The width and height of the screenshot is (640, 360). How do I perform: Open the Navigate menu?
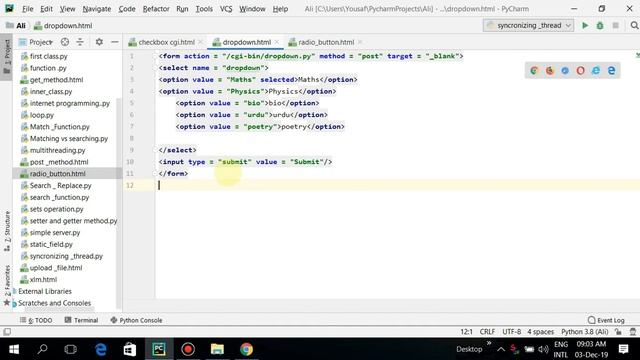pyautogui.click(x=97, y=9)
